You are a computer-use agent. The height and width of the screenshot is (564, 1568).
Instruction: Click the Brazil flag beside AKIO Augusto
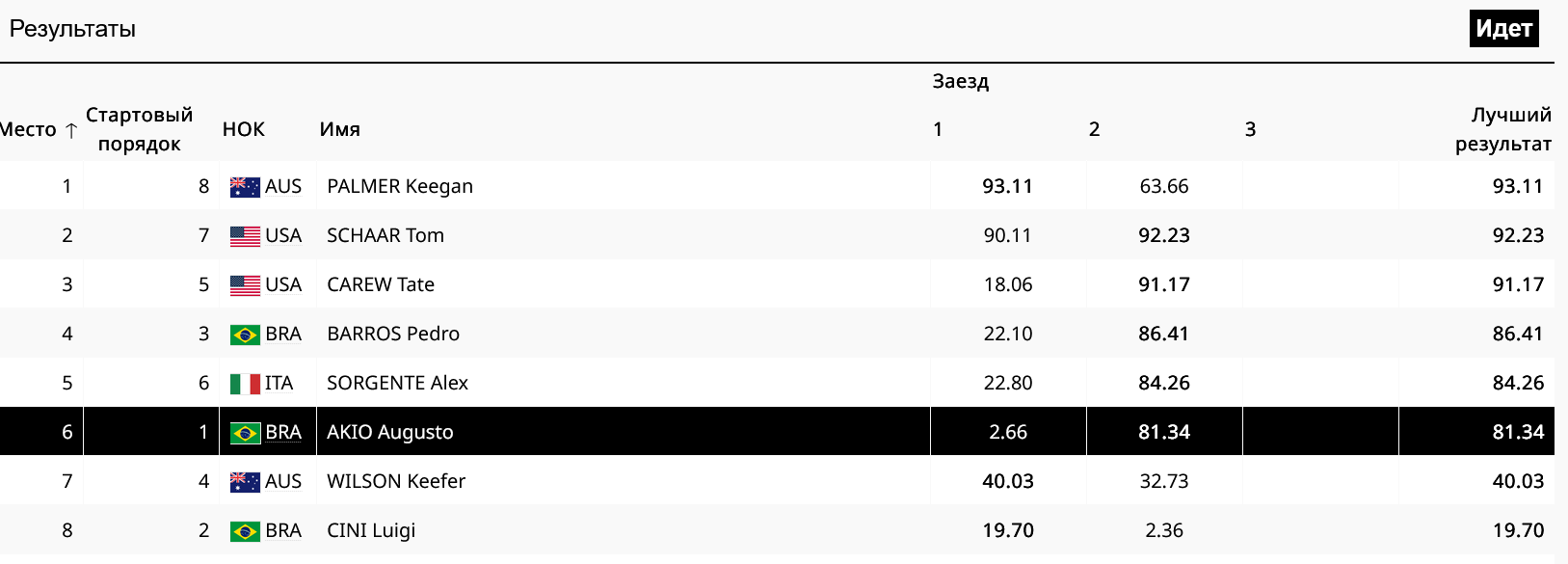245,433
